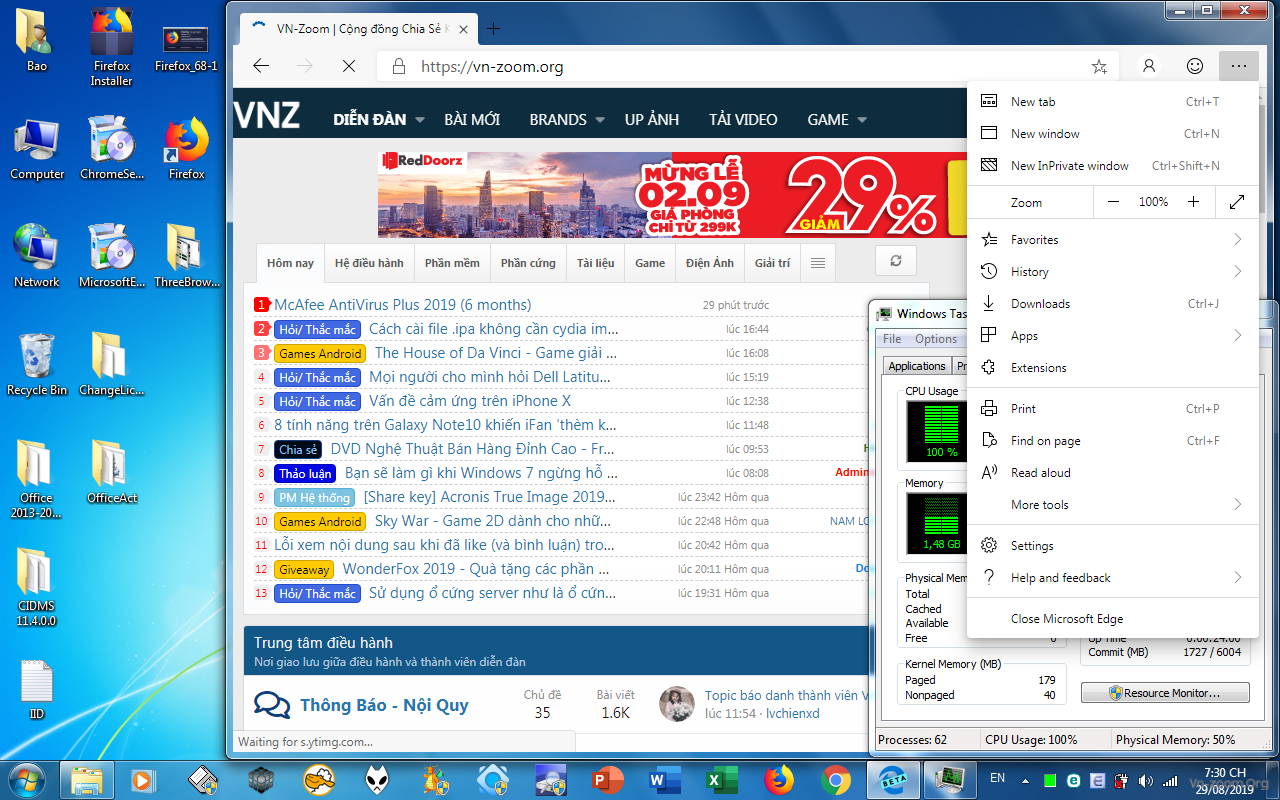
Task: Open the UP ẢNH nav link
Action: pyautogui.click(x=652, y=120)
